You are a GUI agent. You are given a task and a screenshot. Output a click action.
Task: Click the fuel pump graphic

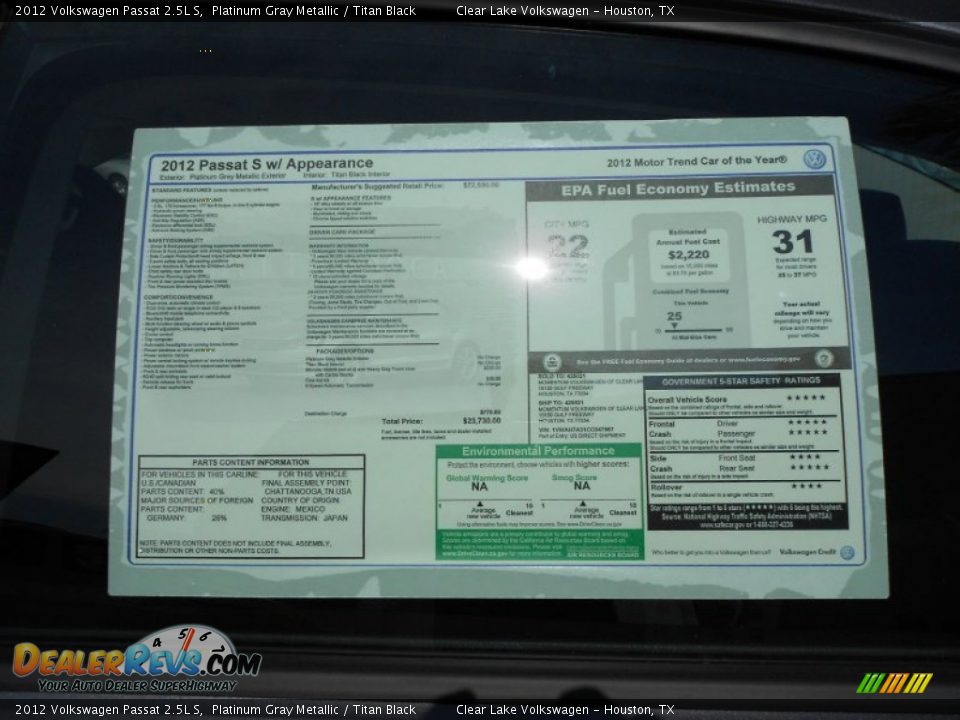pyautogui.click(x=678, y=280)
